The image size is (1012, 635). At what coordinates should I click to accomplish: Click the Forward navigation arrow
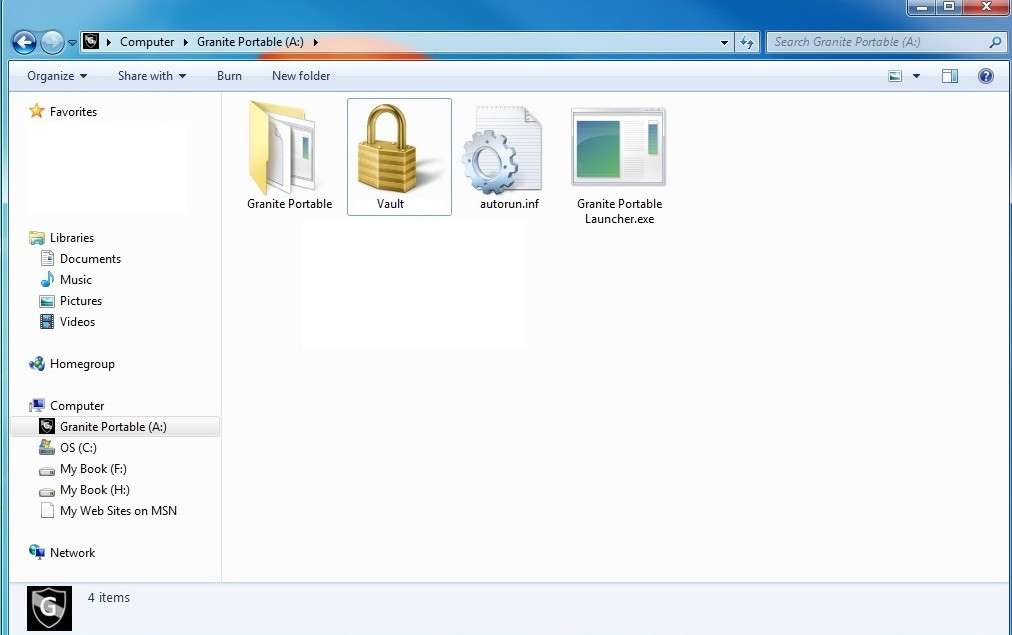(x=52, y=43)
